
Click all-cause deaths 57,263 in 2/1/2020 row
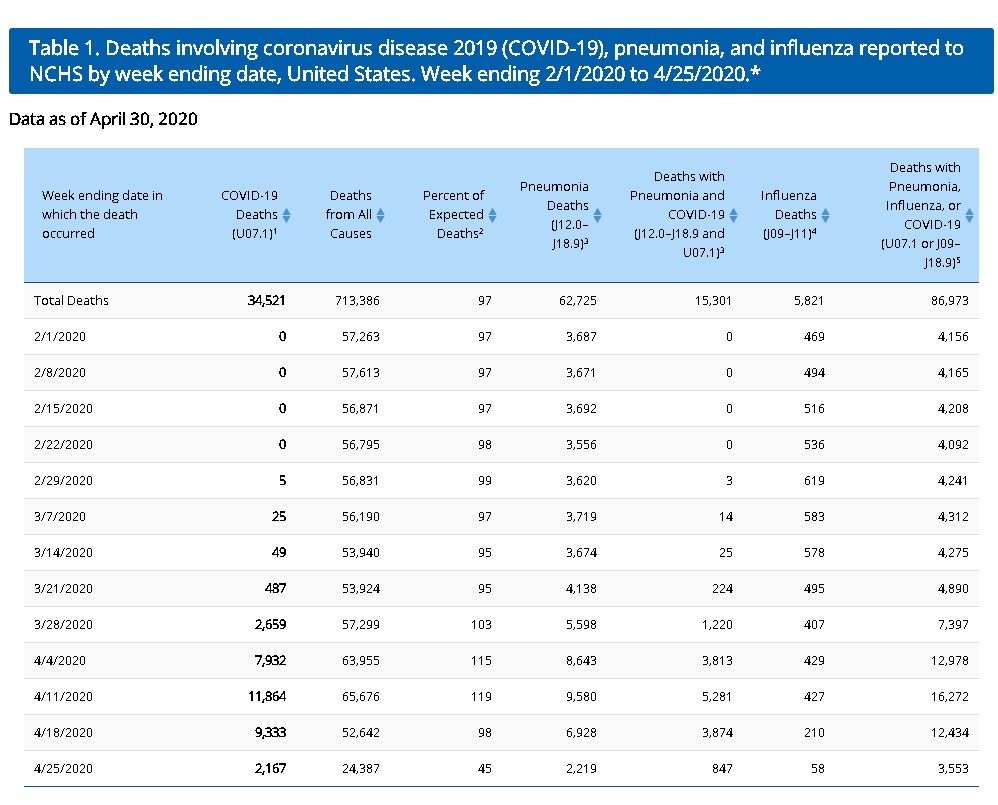coord(360,337)
